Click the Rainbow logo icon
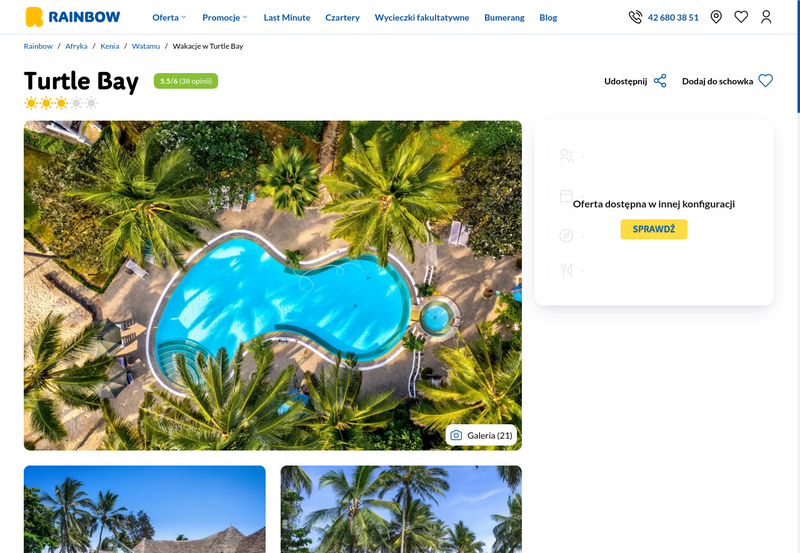This screenshot has height=553, width=800. tap(34, 17)
